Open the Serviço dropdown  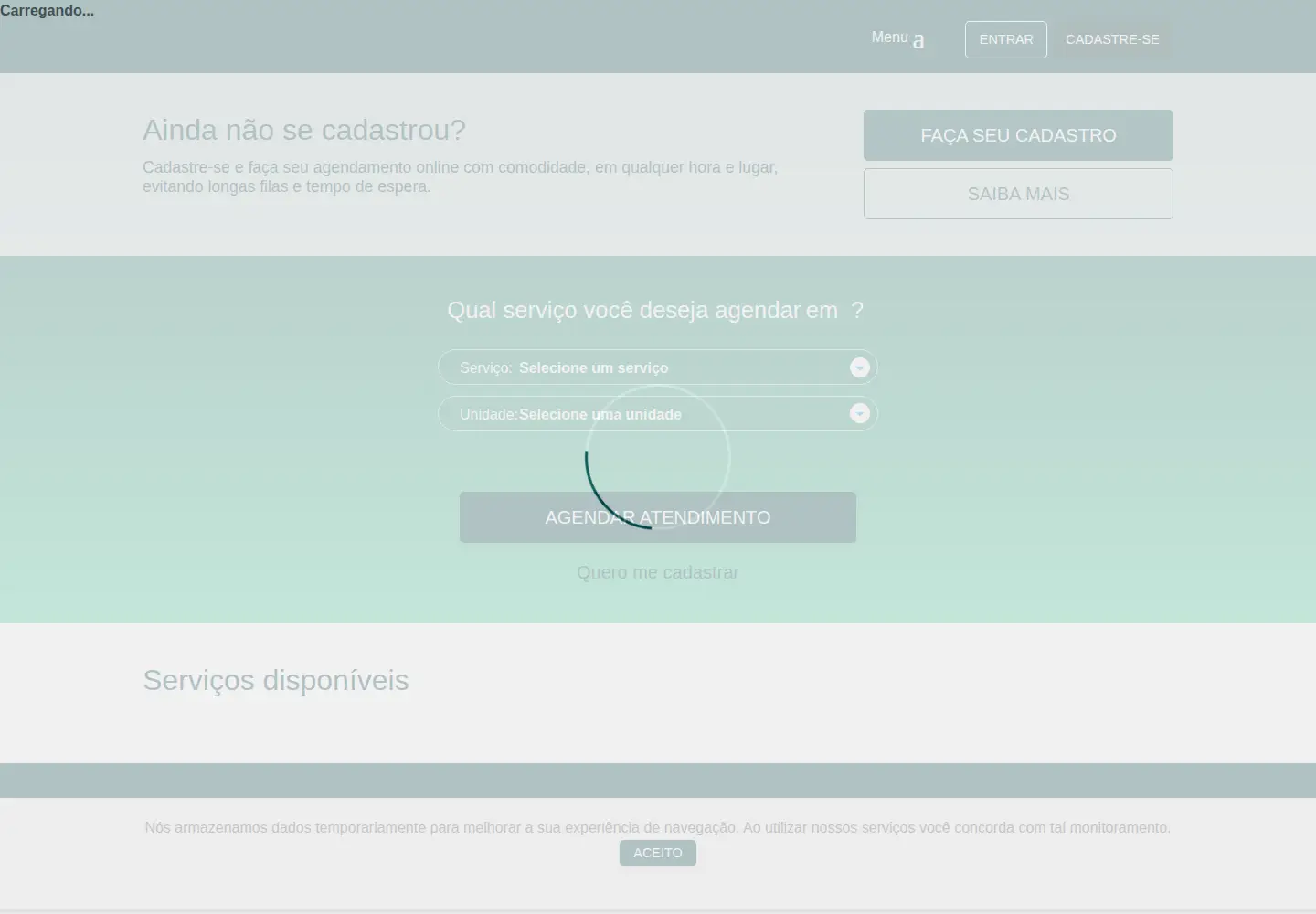pyautogui.click(x=658, y=367)
